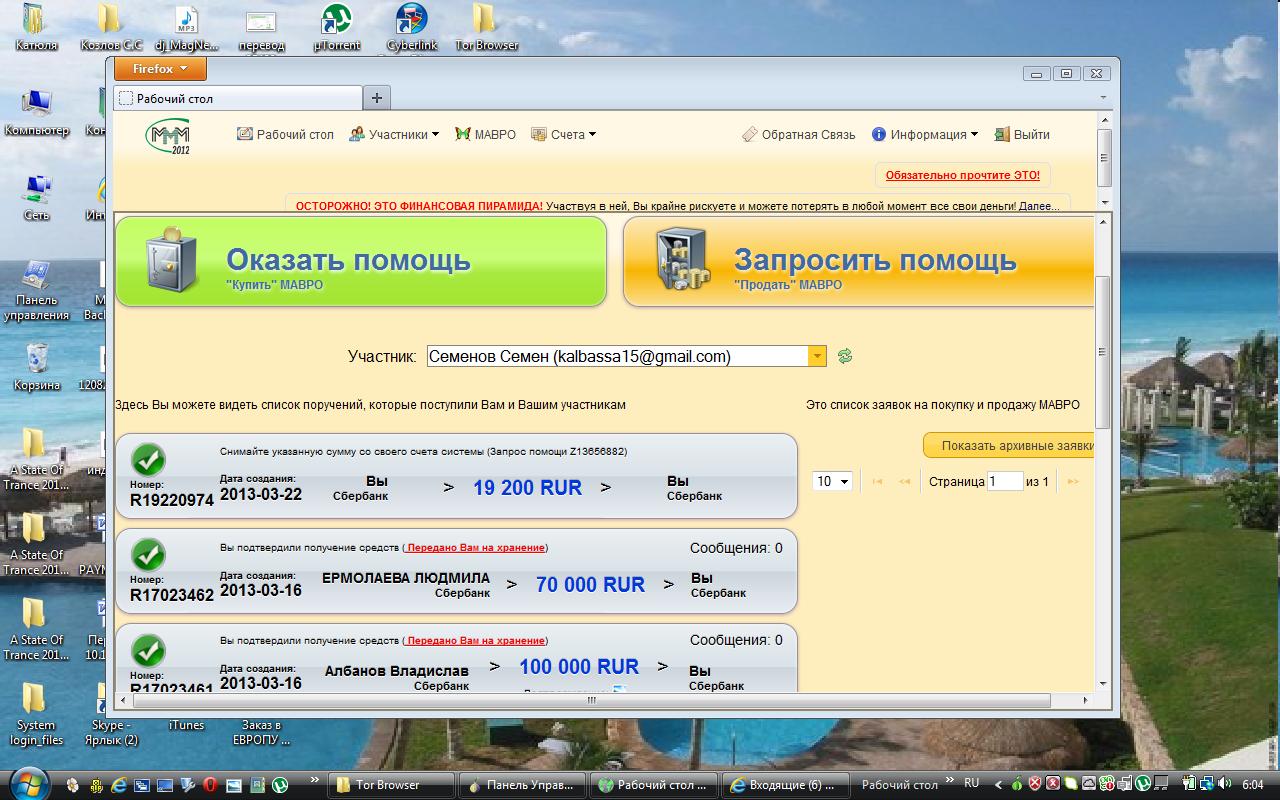Launch Opera from quick launch
Screen dimensions: 1280x800
tap(211, 785)
